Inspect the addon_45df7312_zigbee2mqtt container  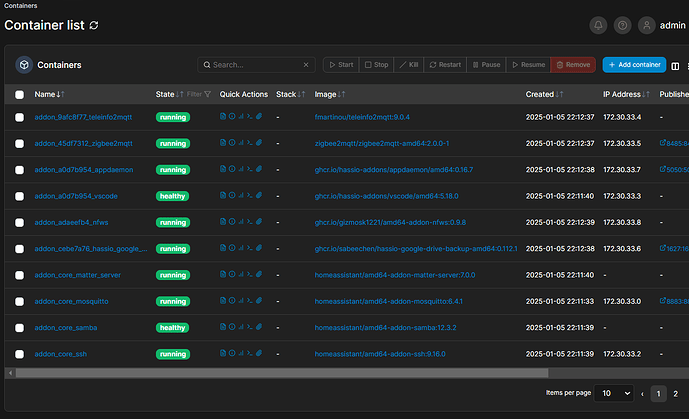(232, 143)
